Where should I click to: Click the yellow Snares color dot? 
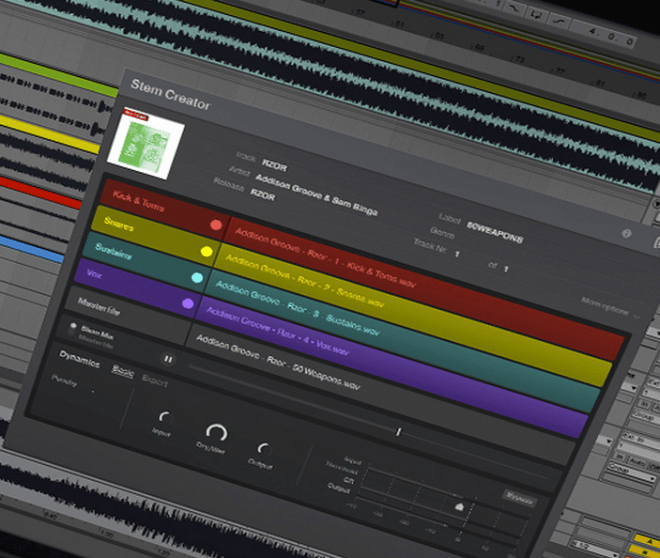206,252
